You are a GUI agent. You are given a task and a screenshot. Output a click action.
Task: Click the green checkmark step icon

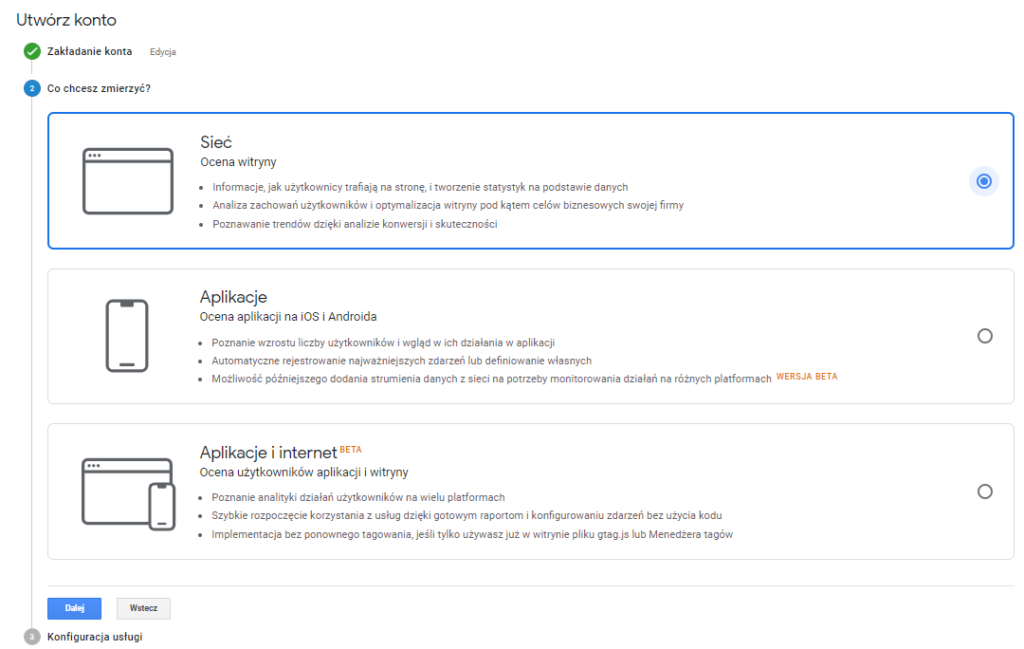[32, 51]
